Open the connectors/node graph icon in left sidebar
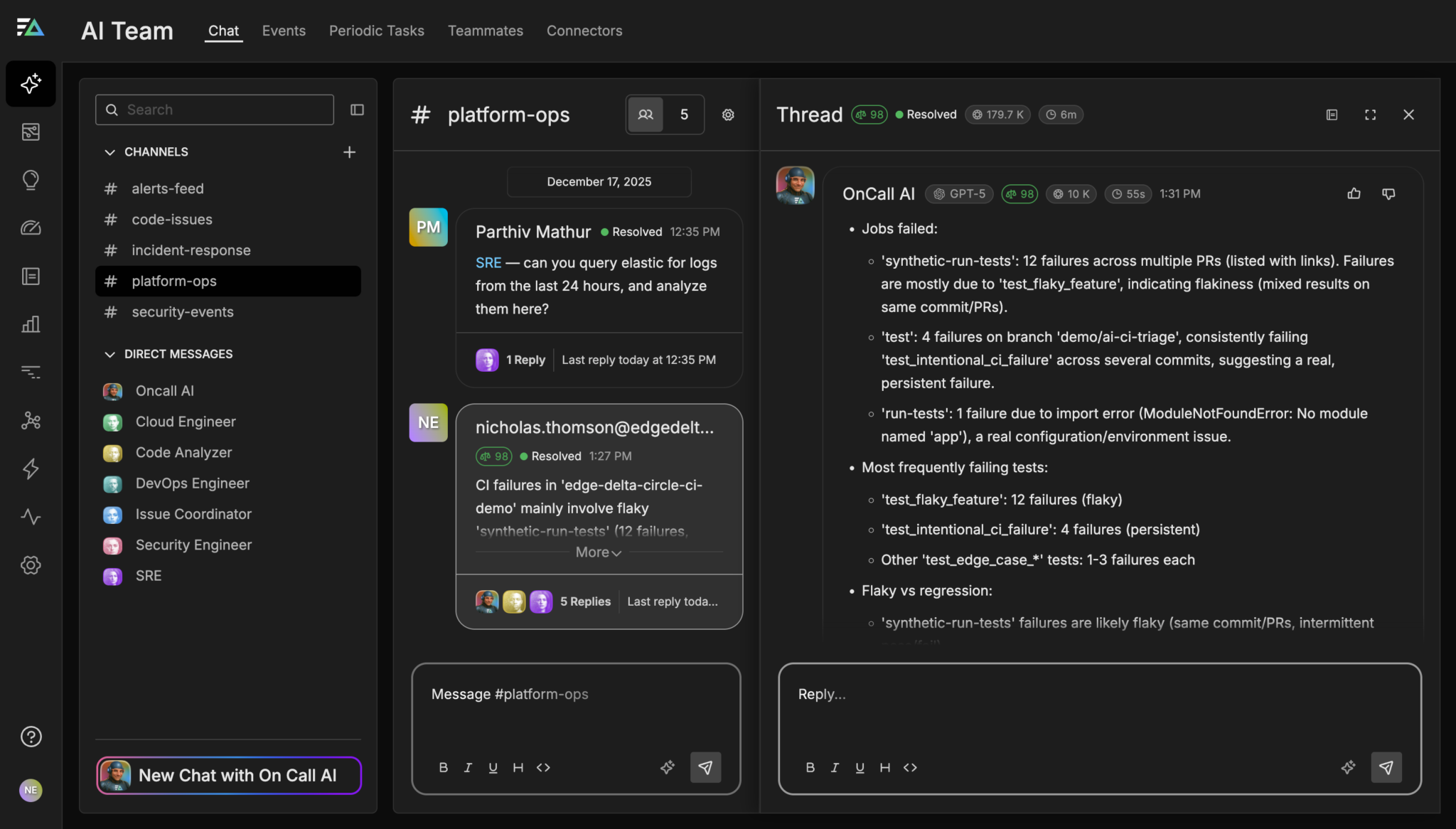The height and width of the screenshot is (829, 1456). pyautogui.click(x=31, y=421)
